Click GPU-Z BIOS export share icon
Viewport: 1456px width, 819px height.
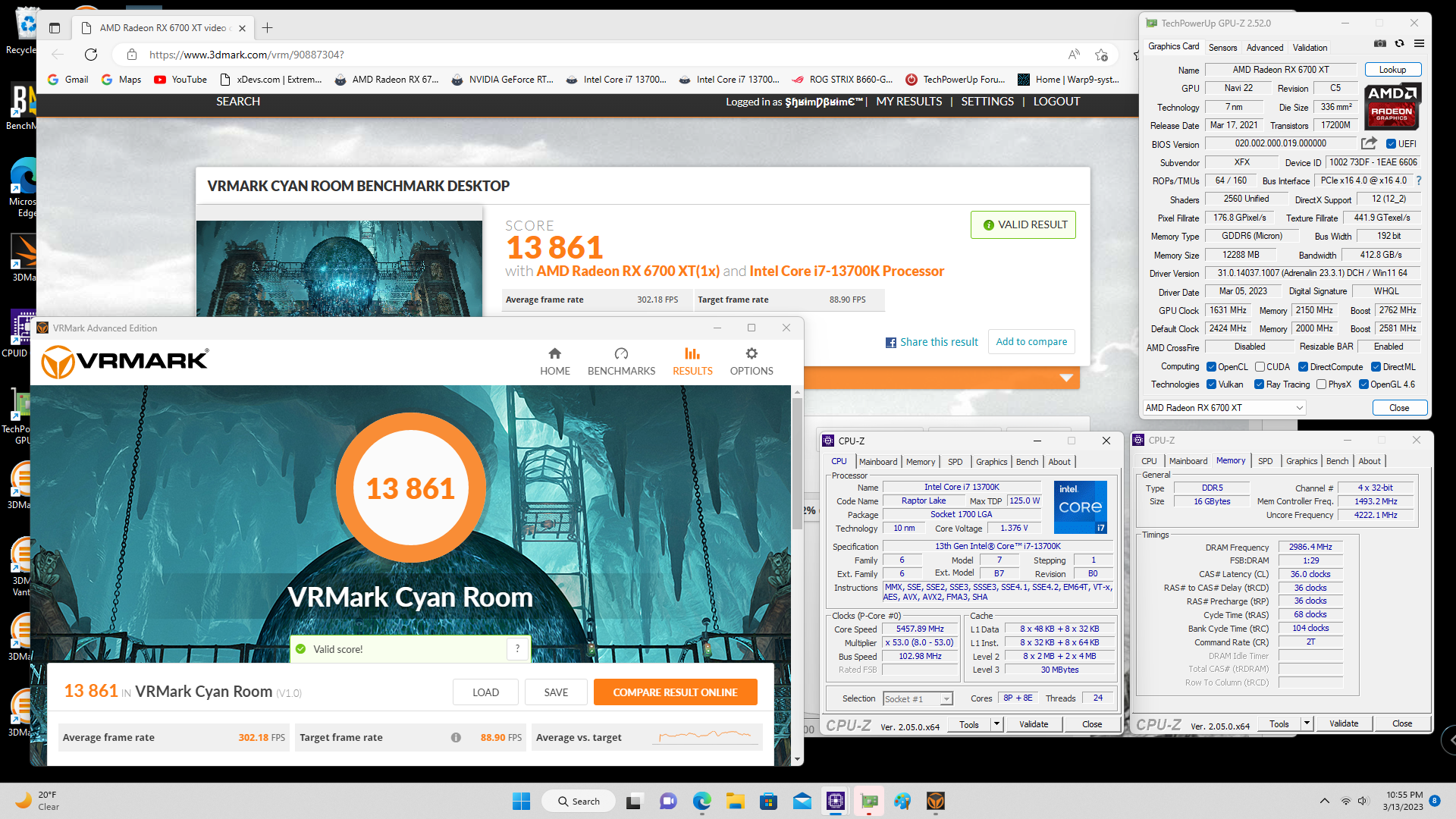pos(1369,143)
